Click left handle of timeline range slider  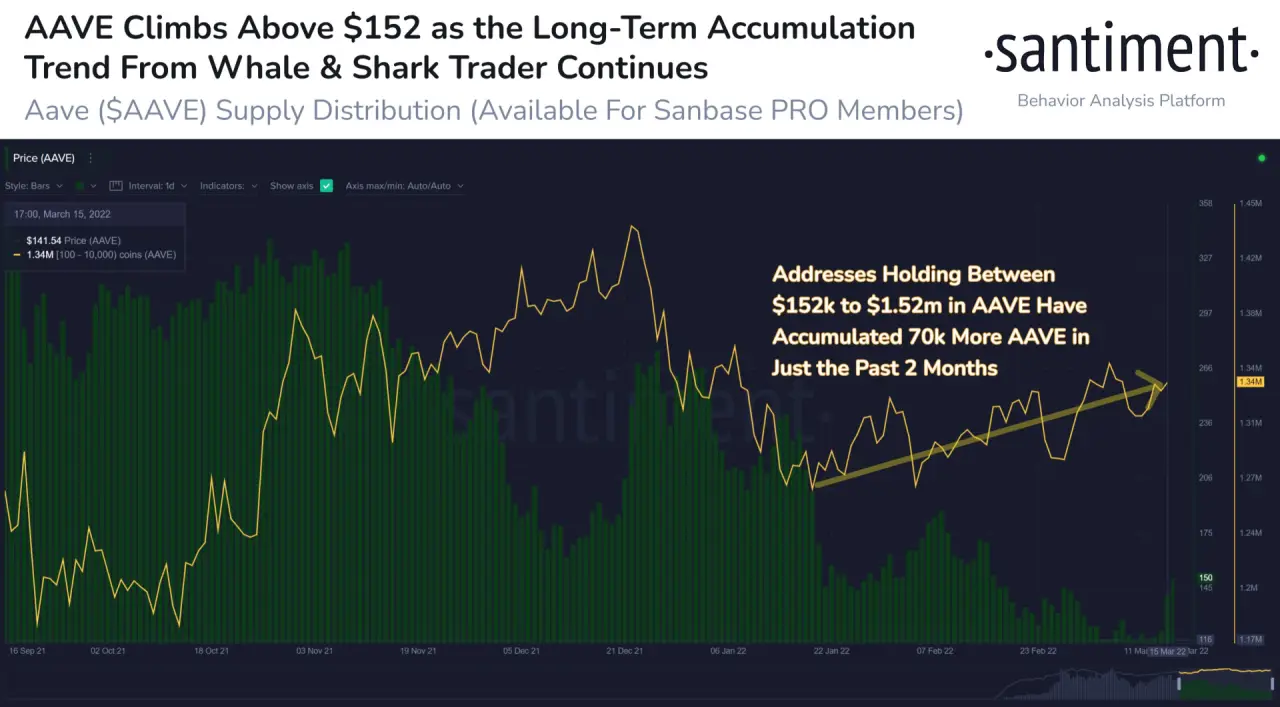click(x=1179, y=684)
